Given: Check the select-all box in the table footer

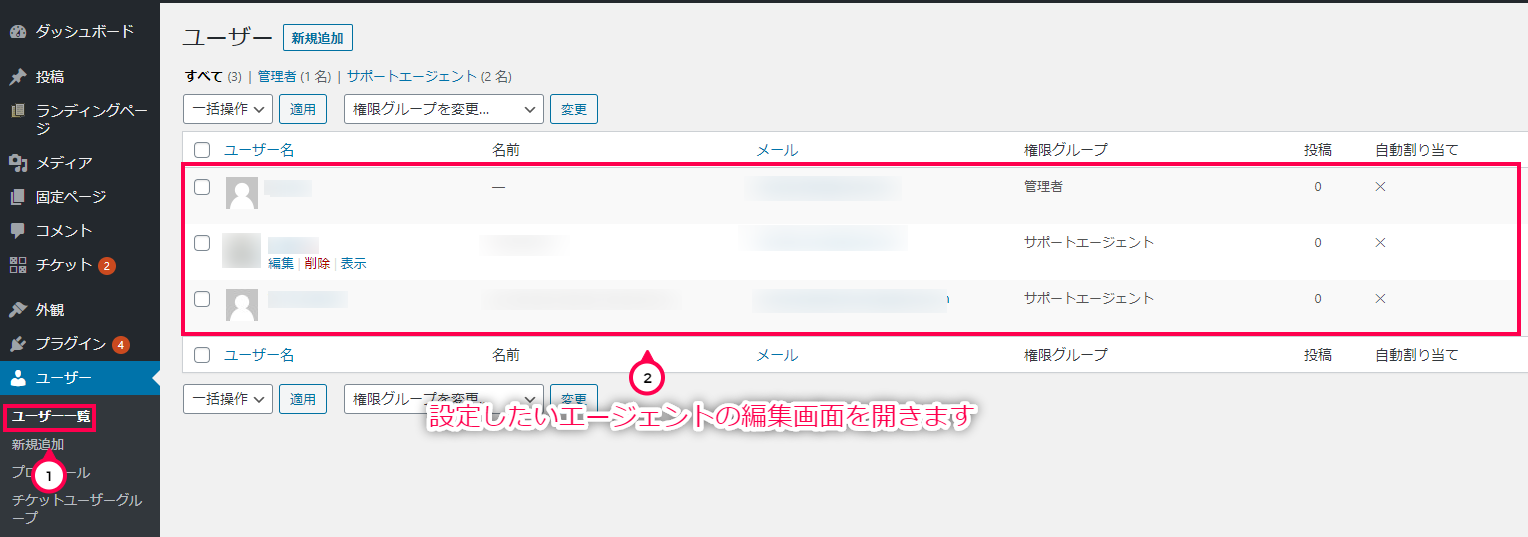Looking at the screenshot, I should pyautogui.click(x=202, y=355).
